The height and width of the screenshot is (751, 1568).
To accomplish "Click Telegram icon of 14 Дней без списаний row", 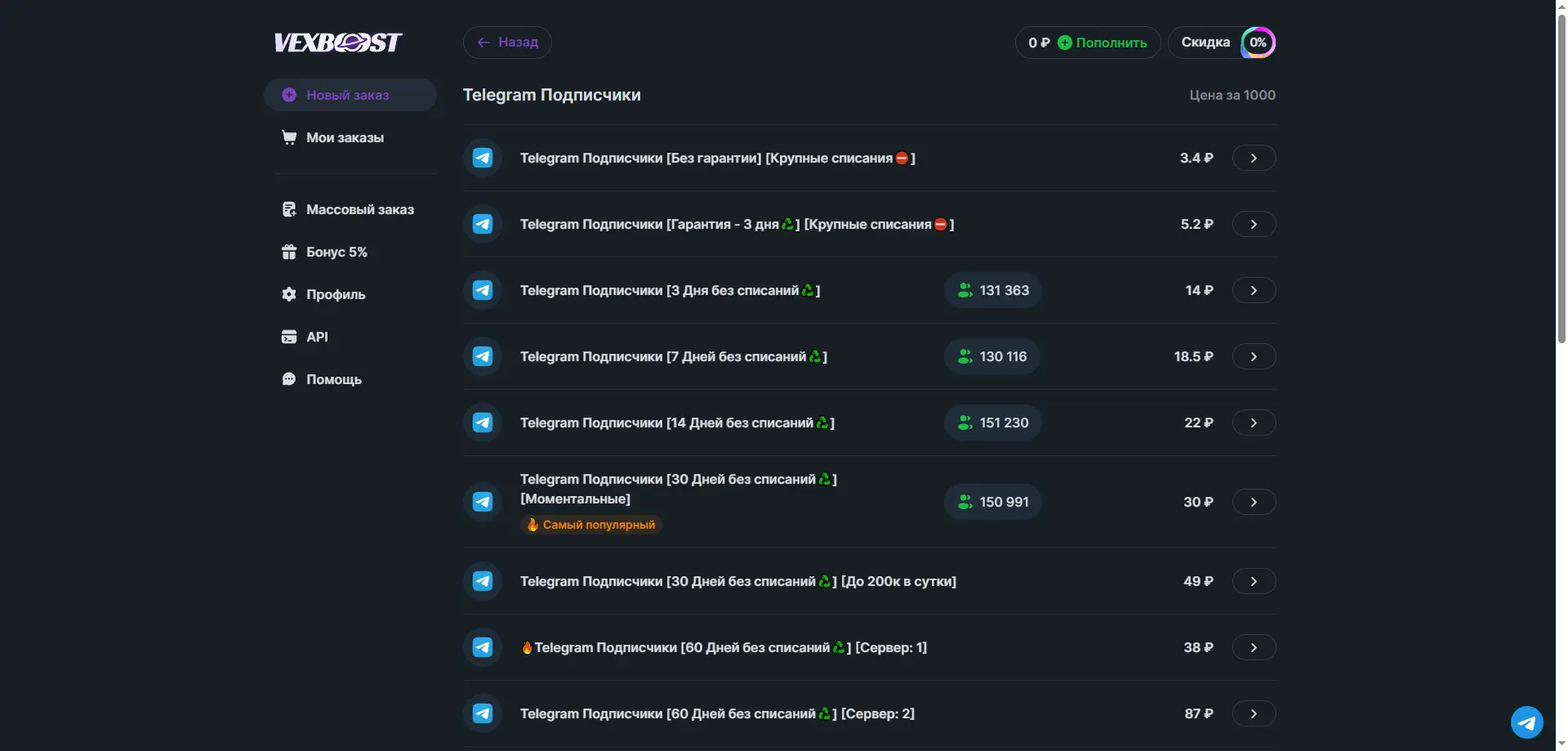I will click(483, 422).
